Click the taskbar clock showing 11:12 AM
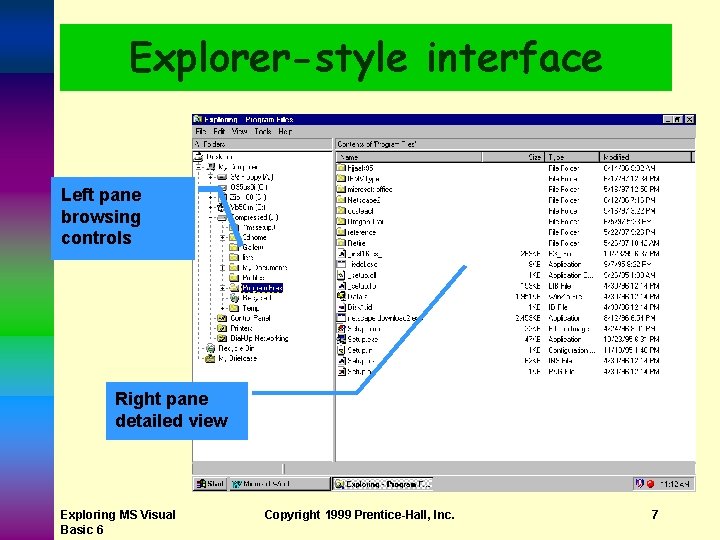Viewport: 720px width, 540px height. (x=674, y=484)
